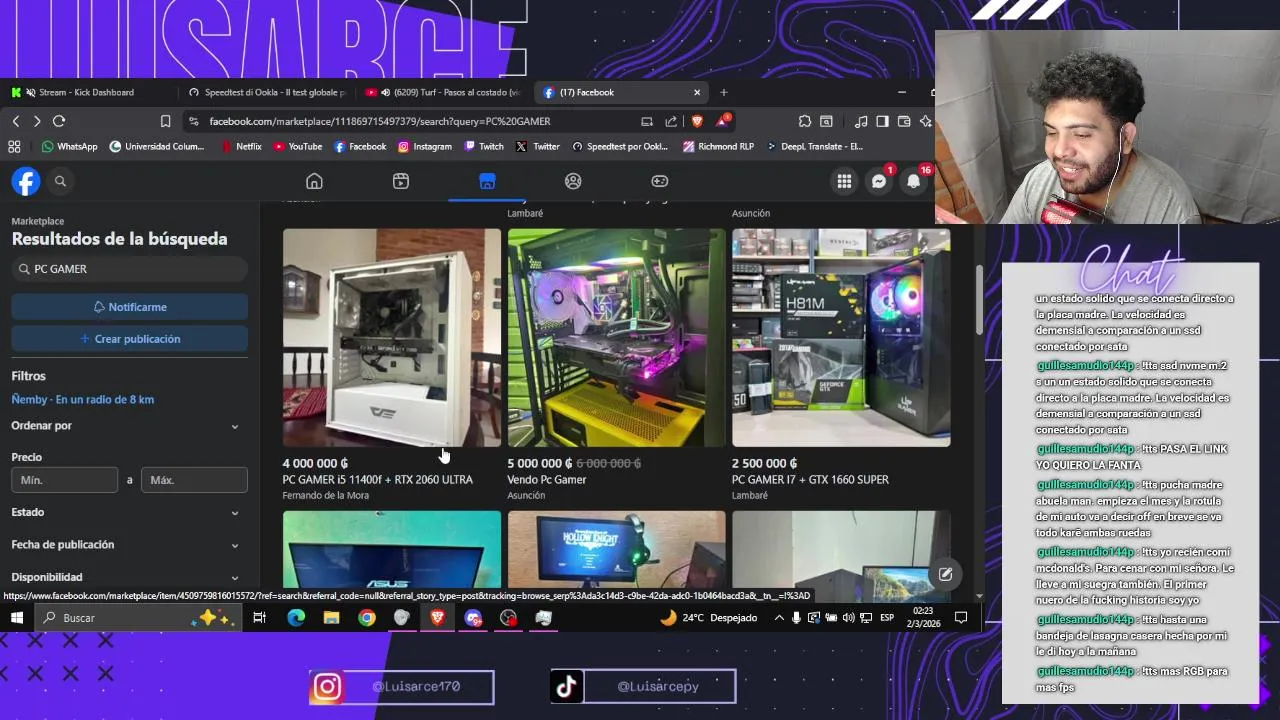Viewport: 1280px width, 720px height.
Task: Open Brave Leo AI sparkle icon
Action: coord(926,121)
